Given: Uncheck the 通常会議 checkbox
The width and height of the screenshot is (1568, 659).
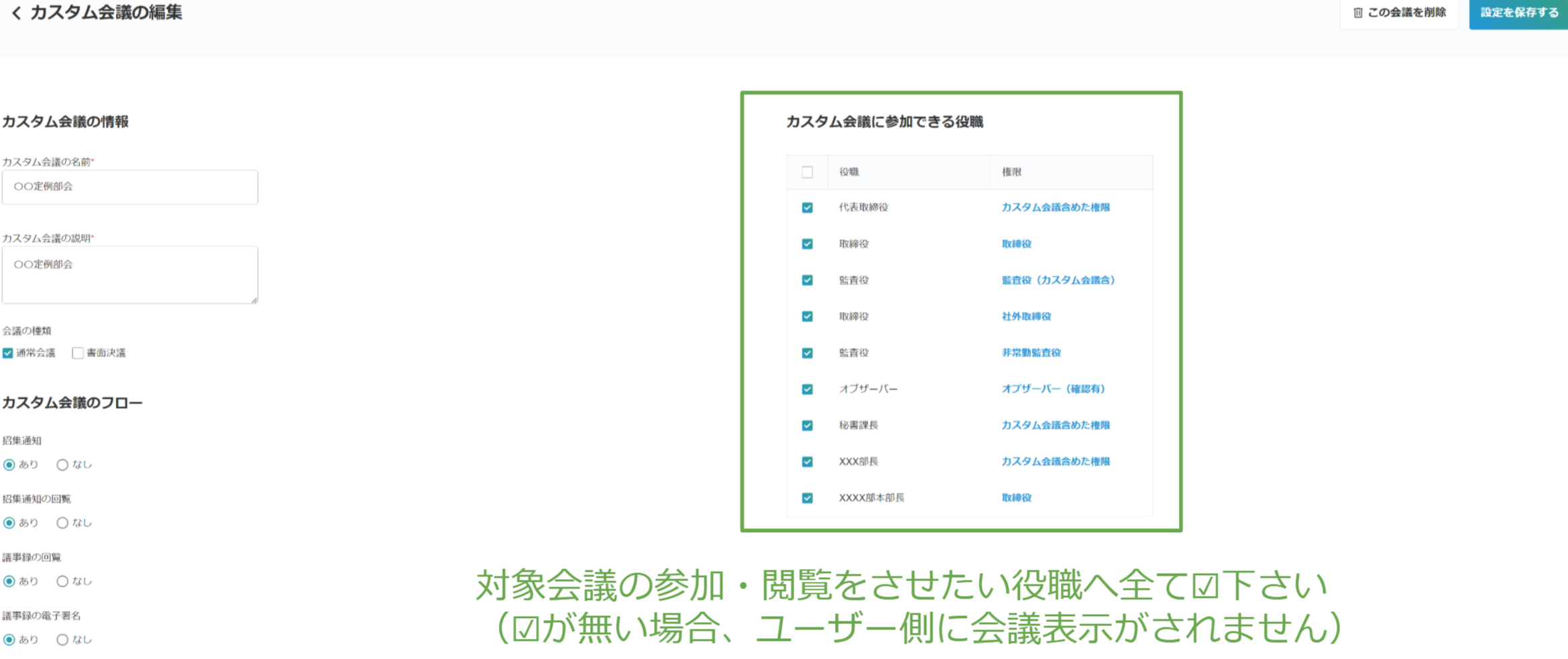Looking at the screenshot, I should (8, 353).
